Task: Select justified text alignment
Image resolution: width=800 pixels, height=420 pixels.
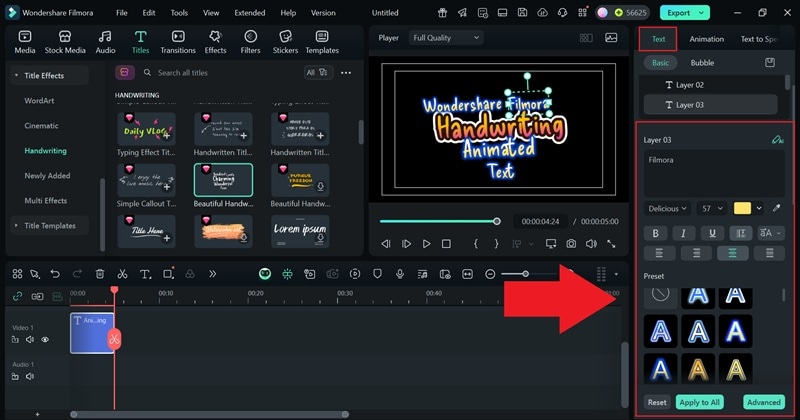Action: point(769,253)
